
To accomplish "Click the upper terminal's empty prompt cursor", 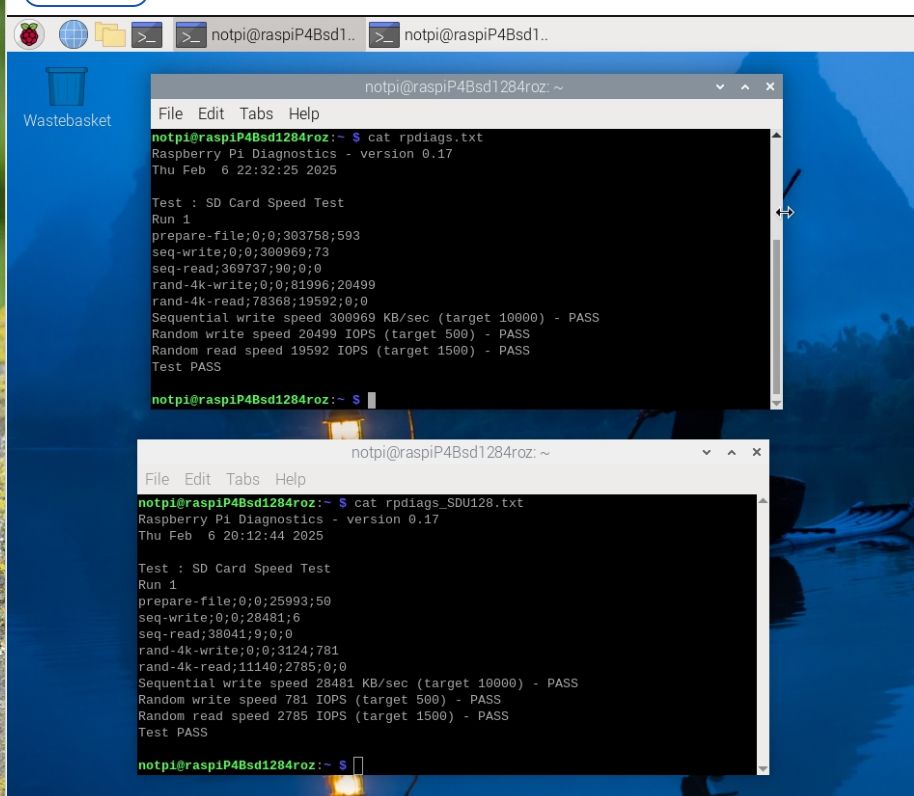I will click(x=371, y=400).
